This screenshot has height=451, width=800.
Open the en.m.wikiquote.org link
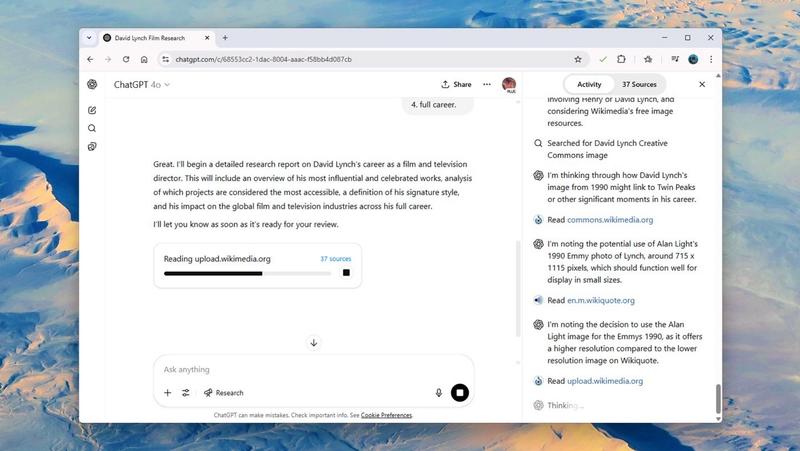601,300
